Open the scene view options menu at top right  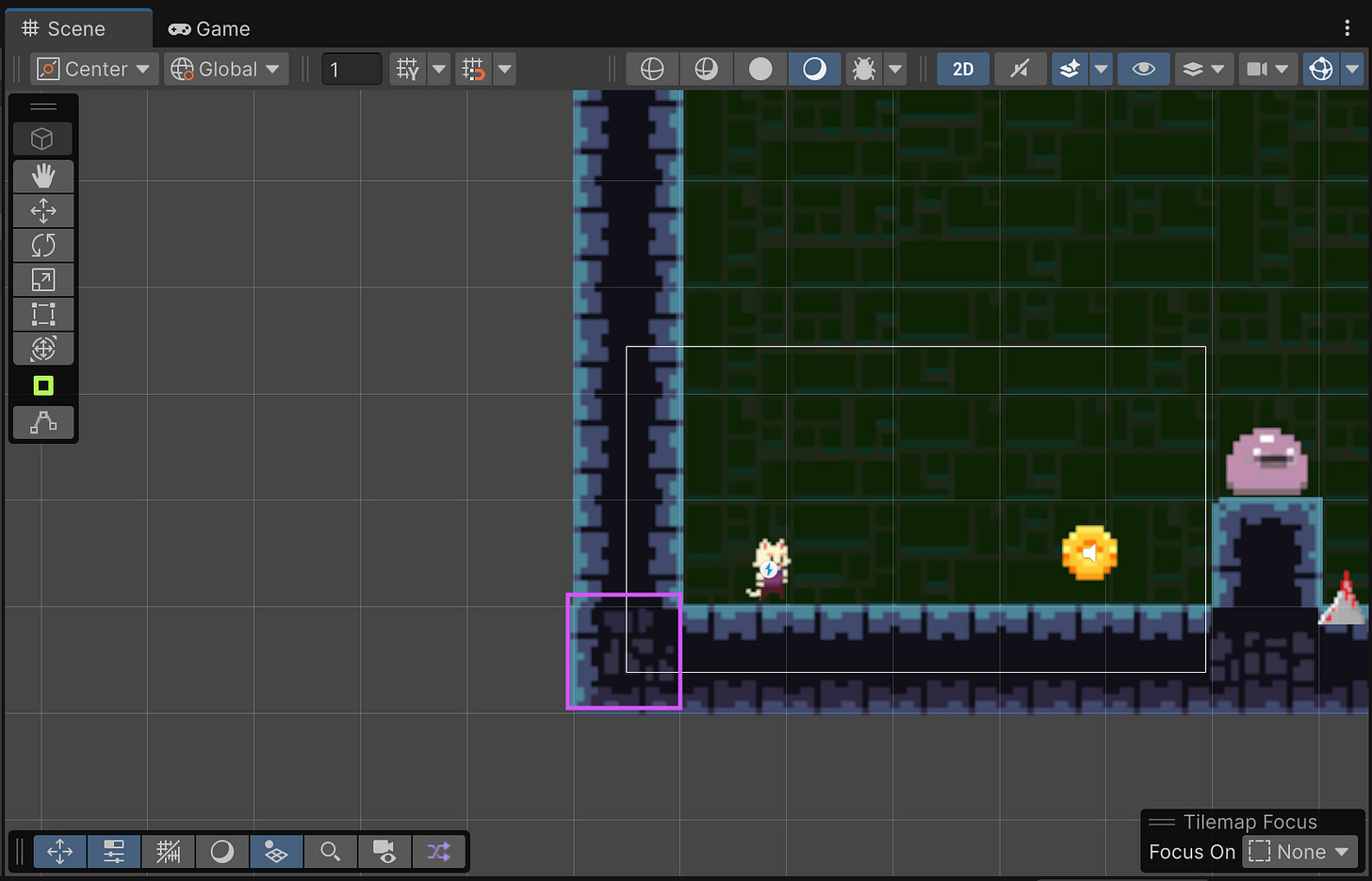[1346, 28]
